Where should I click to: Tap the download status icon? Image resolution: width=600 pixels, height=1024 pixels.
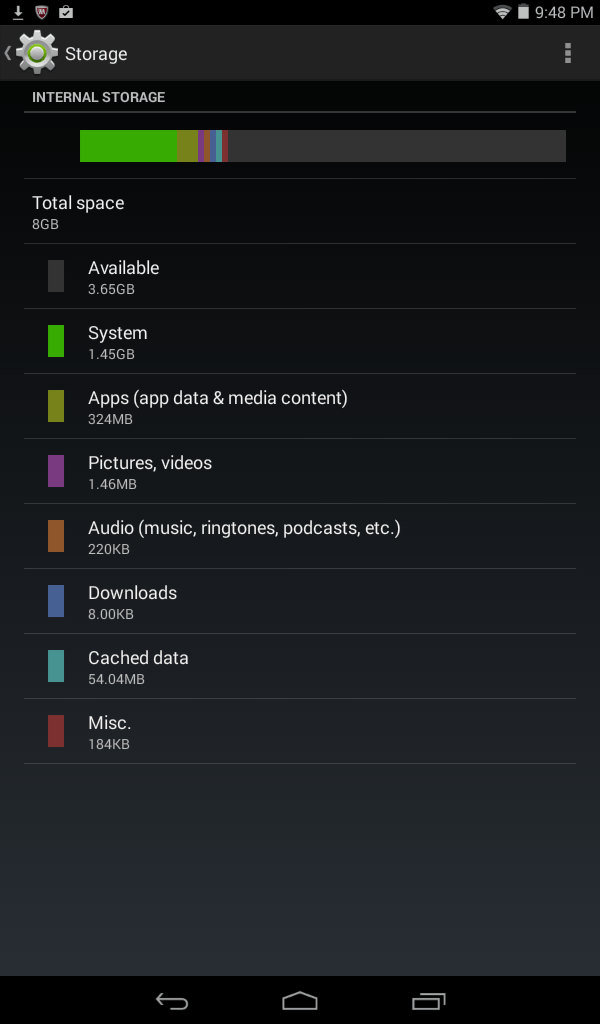pos(18,12)
